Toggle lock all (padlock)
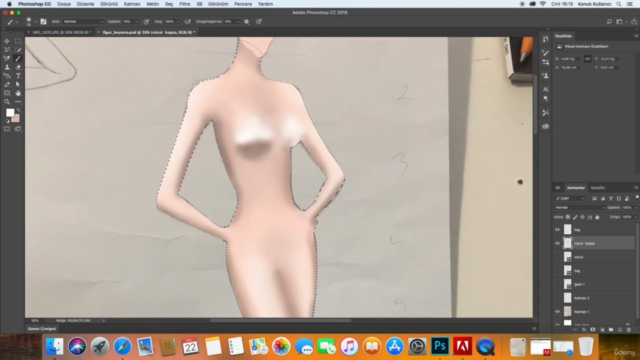640x360 pixels. click(597, 217)
